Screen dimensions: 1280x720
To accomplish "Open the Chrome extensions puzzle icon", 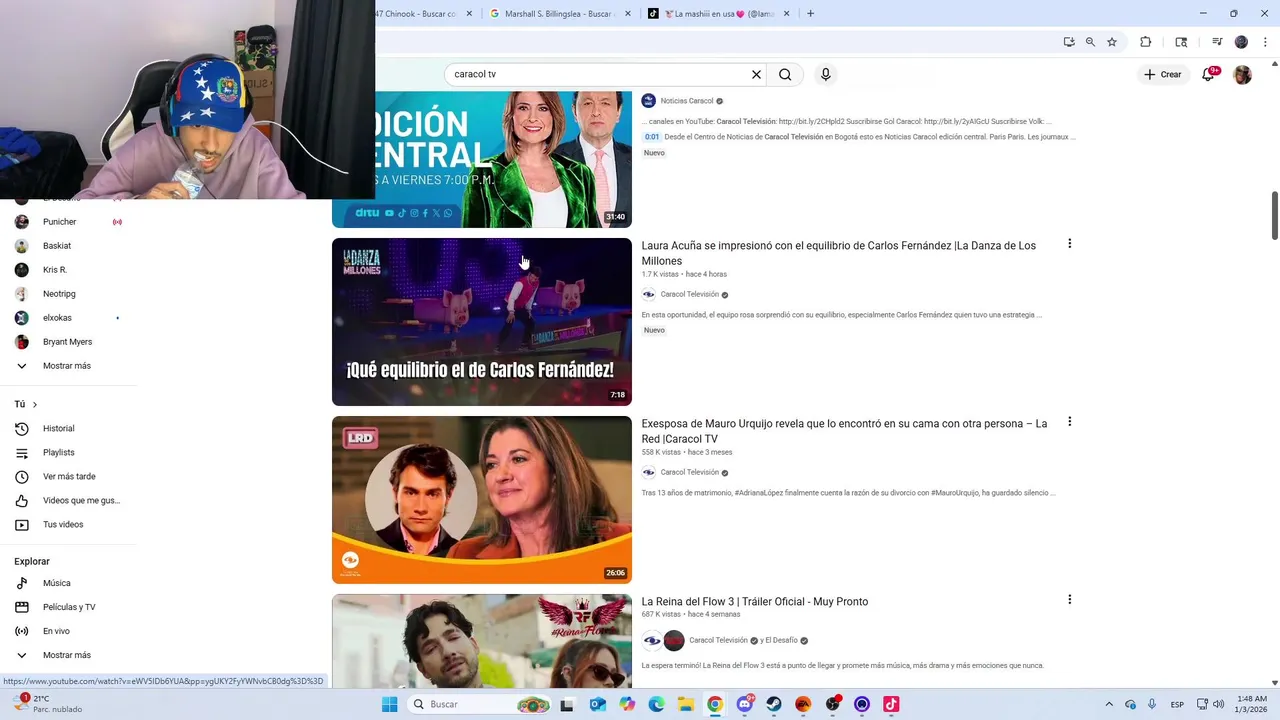I will coord(1146,42).
